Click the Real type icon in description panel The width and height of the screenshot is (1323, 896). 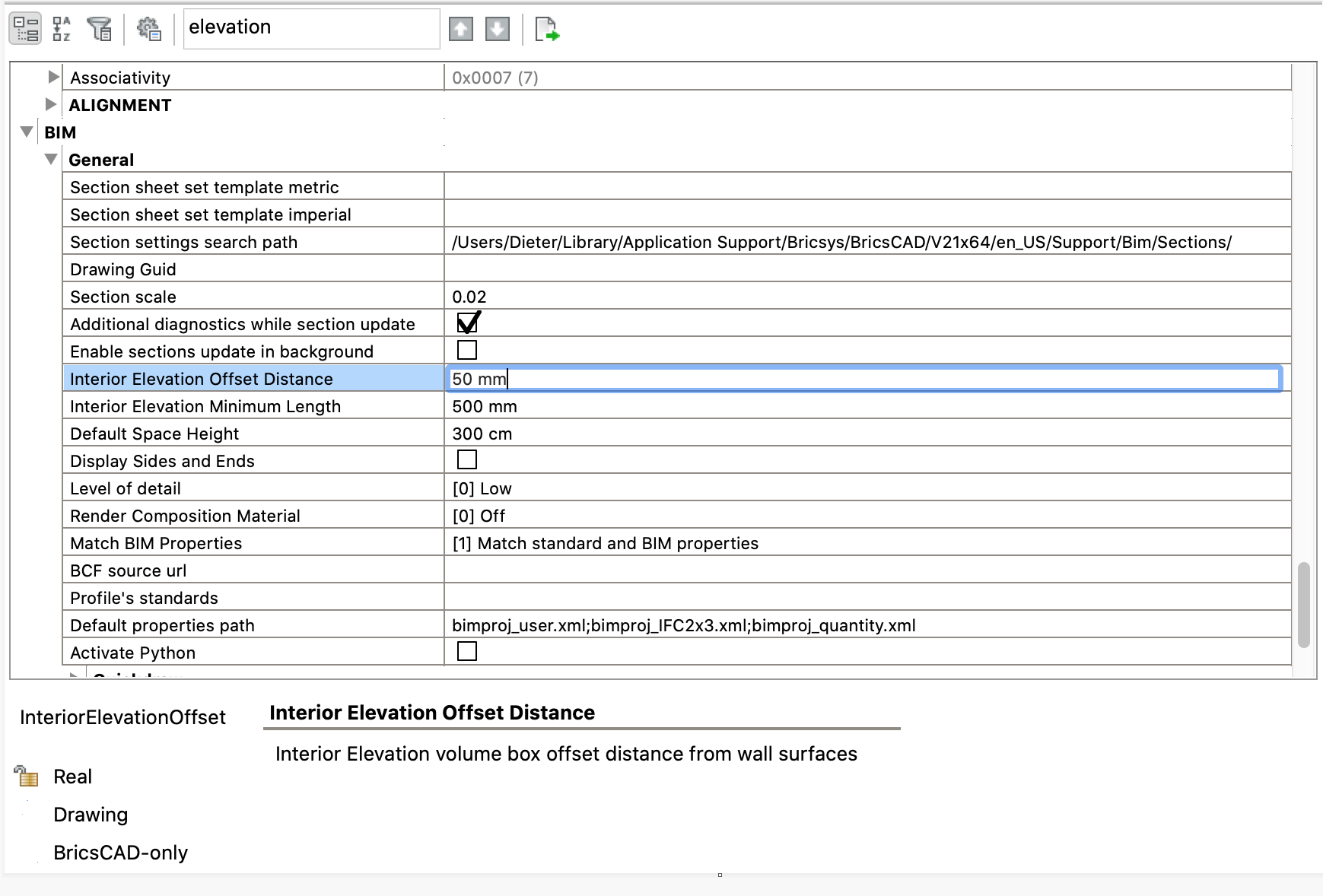(x=27, y=777)
